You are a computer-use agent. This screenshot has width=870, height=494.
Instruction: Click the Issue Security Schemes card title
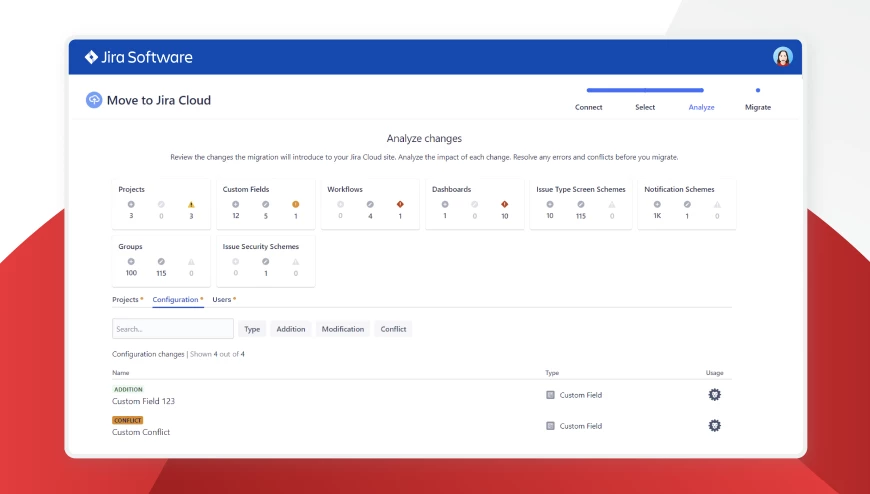261,246
